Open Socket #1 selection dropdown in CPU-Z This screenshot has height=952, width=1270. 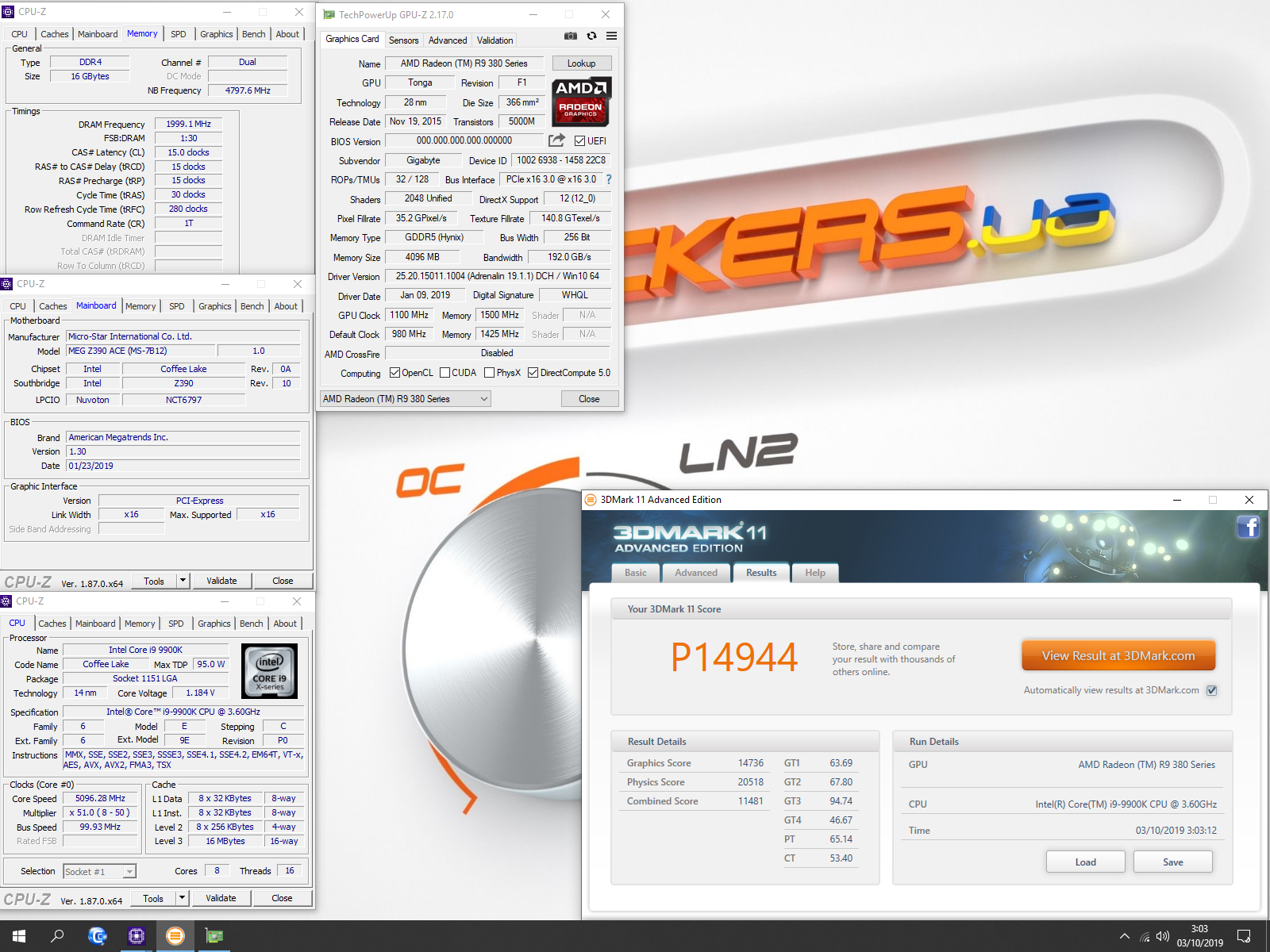(99, 871)
